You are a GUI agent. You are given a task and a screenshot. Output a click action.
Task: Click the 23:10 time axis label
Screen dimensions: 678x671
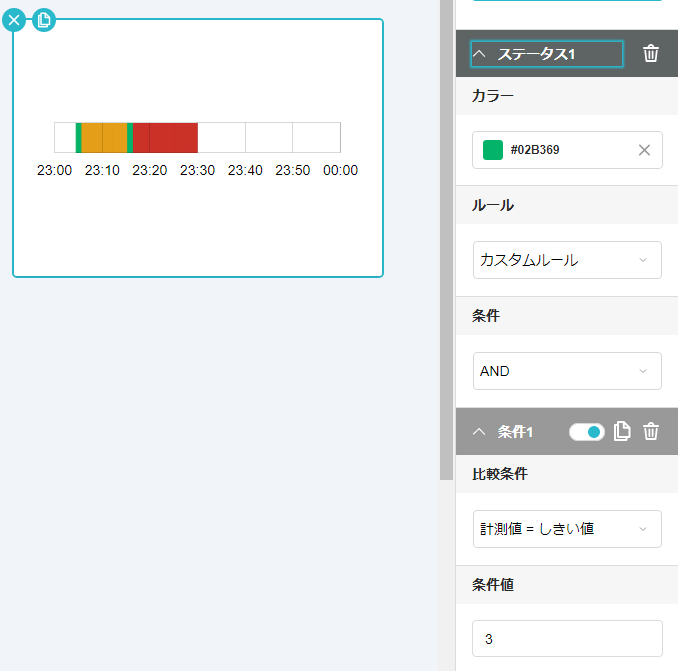coord(102,170)
